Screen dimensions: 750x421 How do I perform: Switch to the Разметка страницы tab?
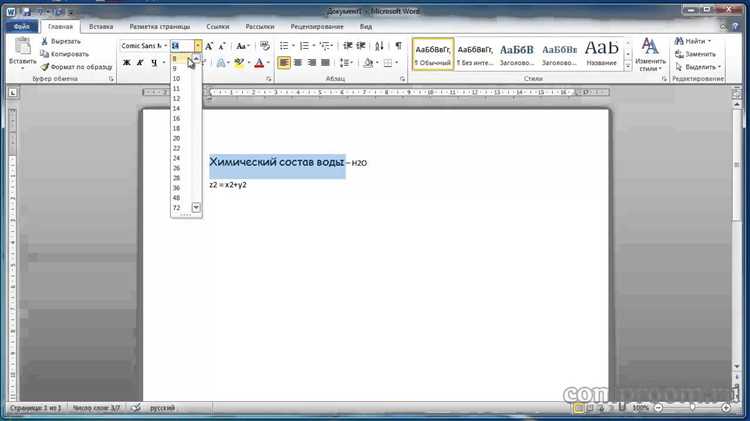pyautogui.click(x=160, y=27)
